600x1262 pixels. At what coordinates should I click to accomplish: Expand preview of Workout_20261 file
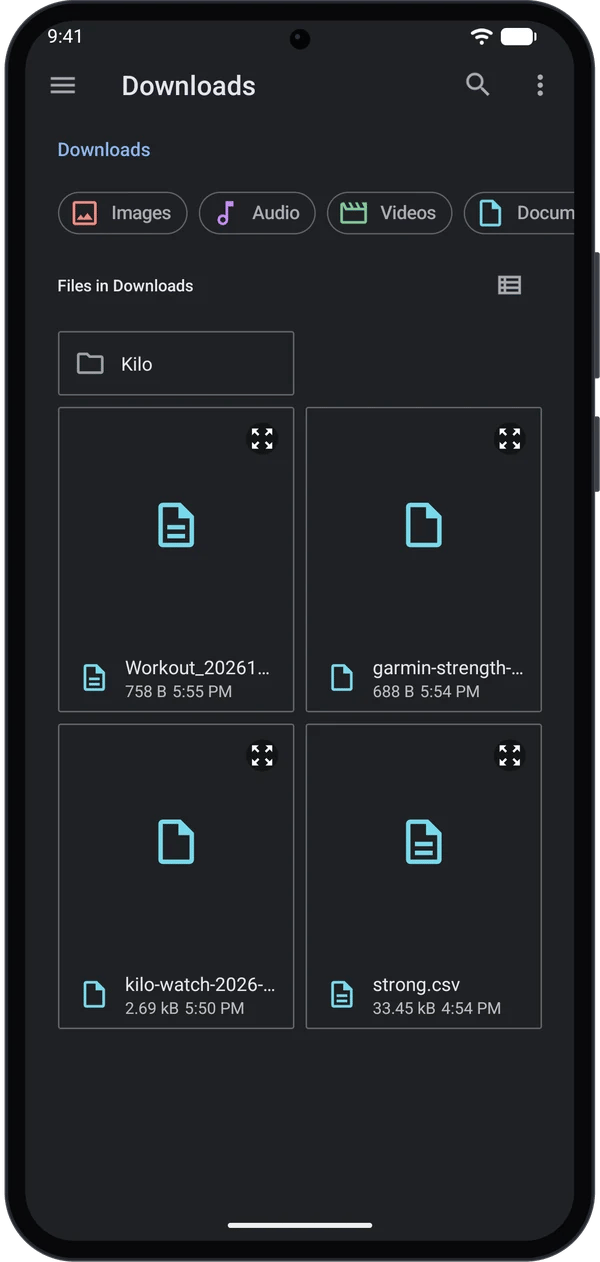tap(262, 438)
